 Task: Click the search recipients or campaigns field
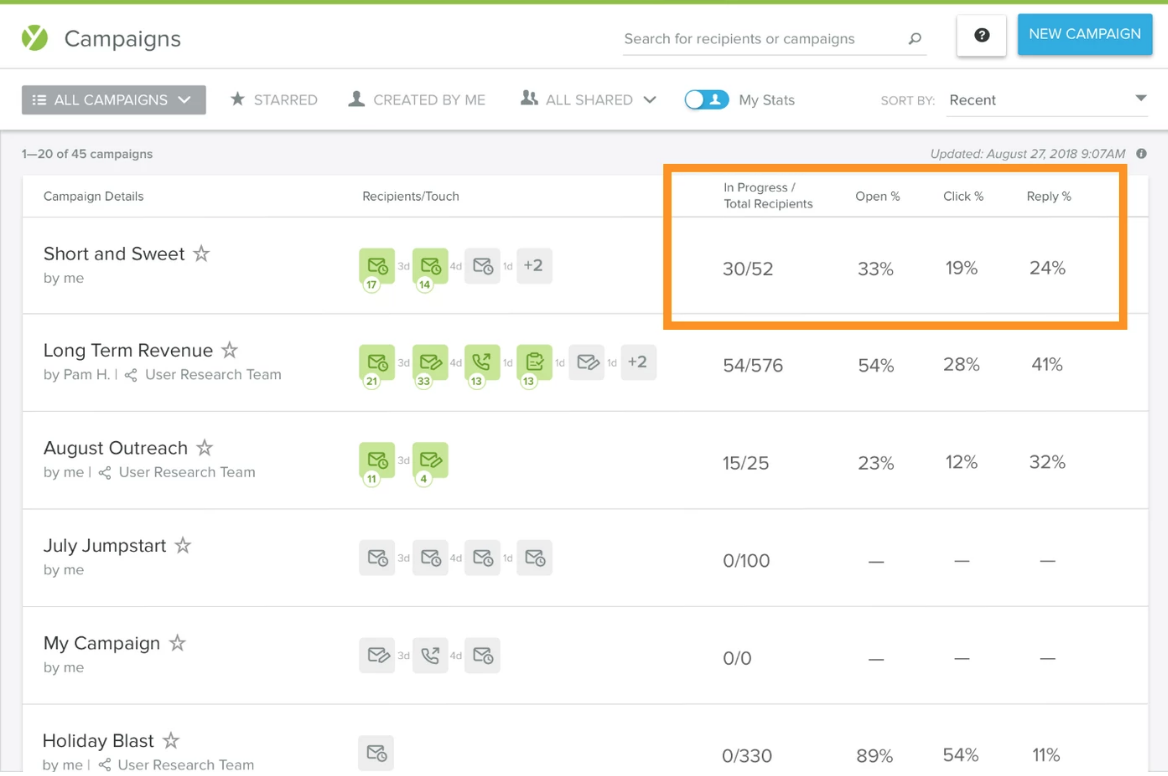[x=760, y=39]
